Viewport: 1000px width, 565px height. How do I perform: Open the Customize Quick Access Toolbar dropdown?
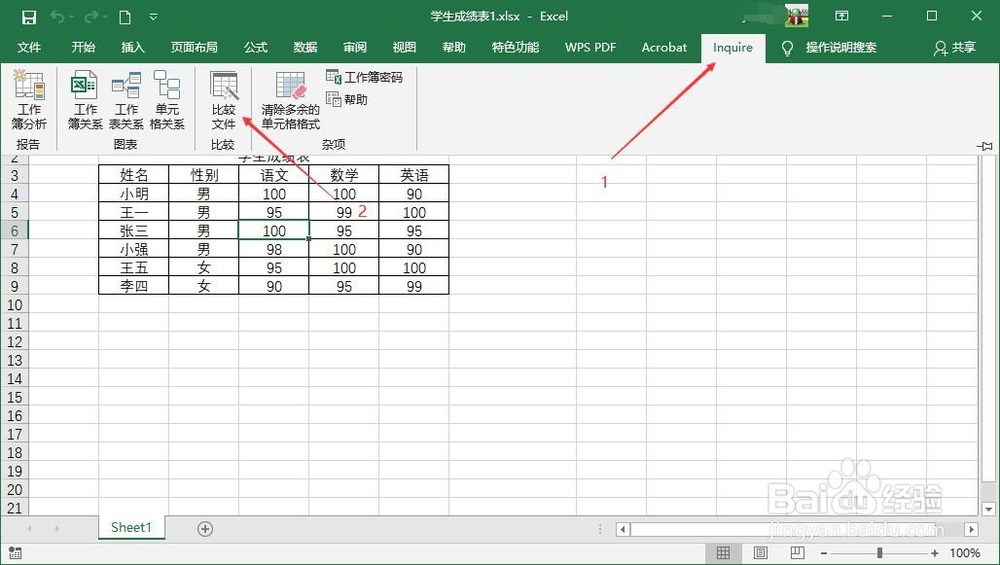153,17
